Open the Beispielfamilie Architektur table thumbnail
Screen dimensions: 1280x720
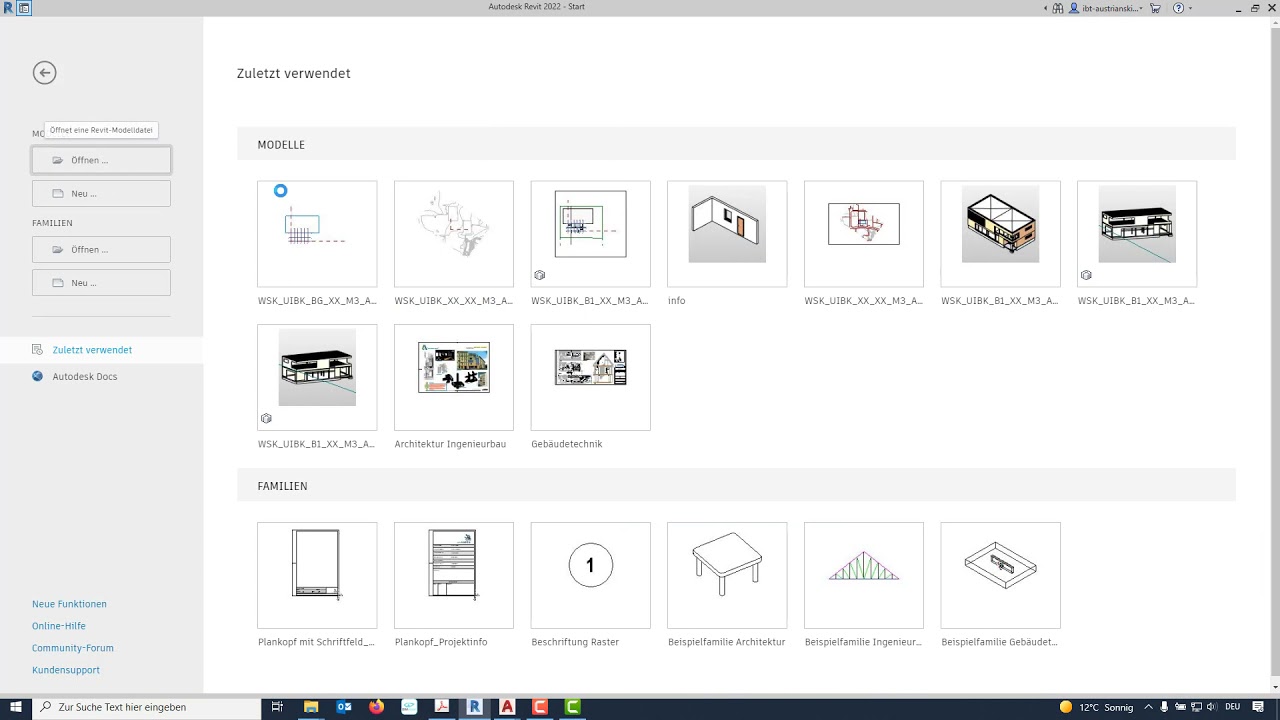pos(727,575)
